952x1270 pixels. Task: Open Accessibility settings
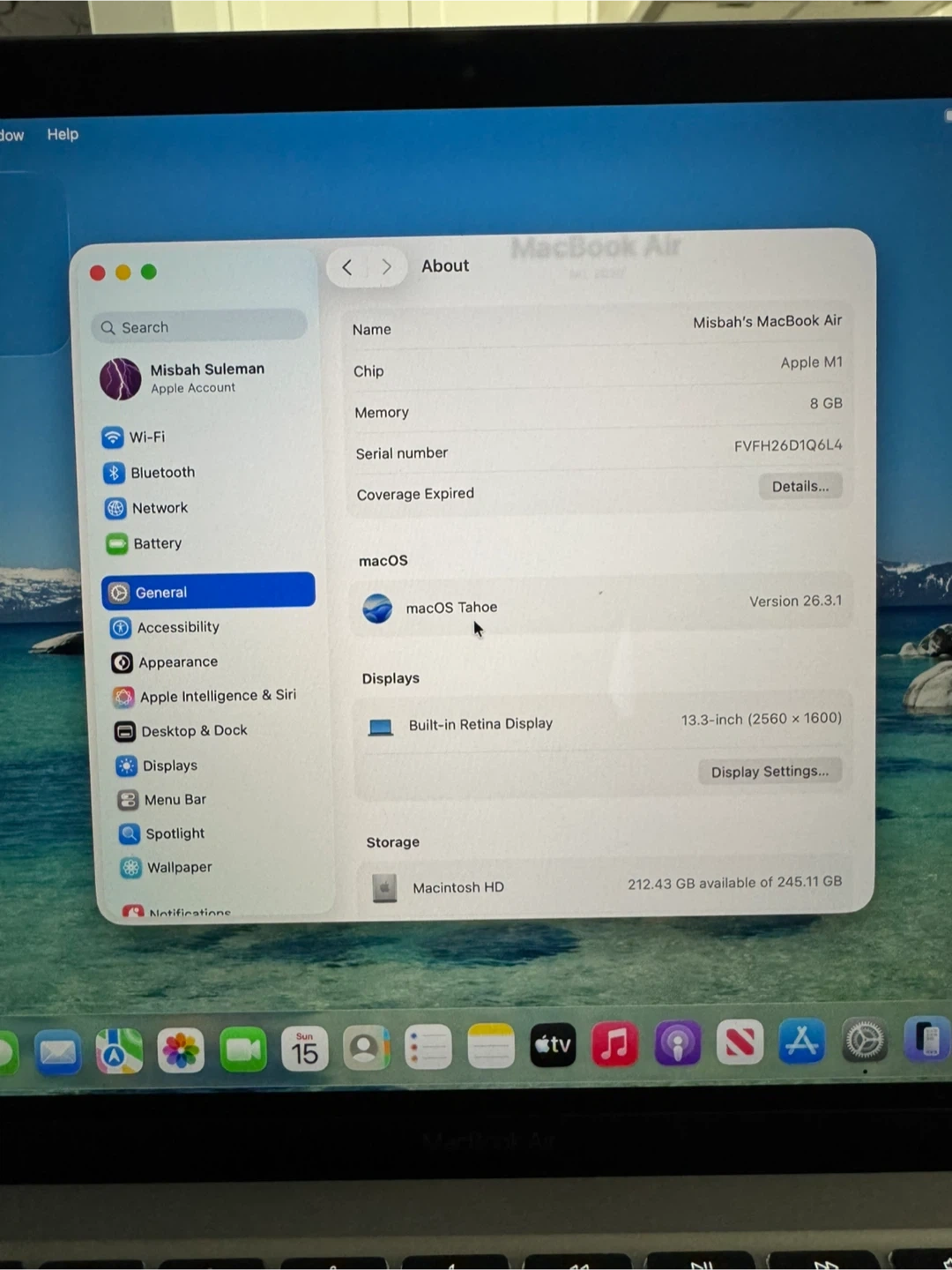177,627
